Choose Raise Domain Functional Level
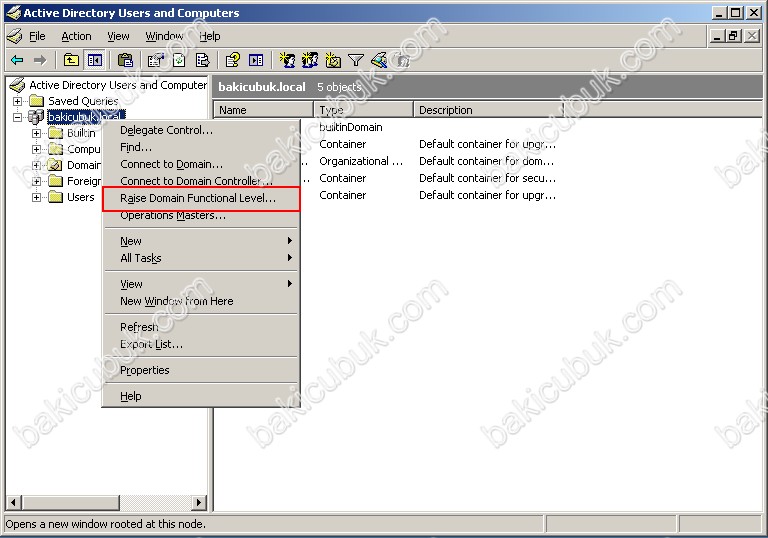Image resolution: width=768 pixels, height=538 pixels. [201, 198]
